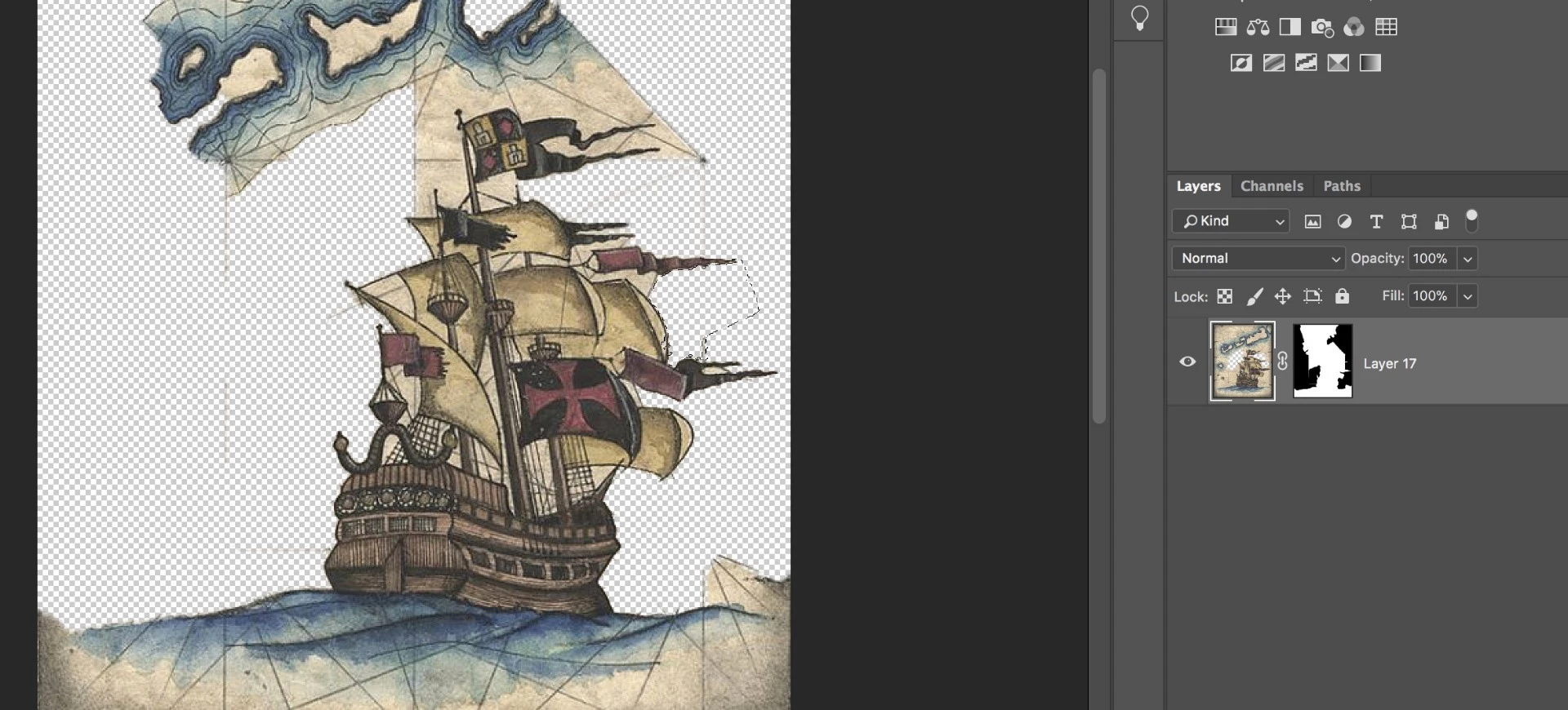Add a Channel Mixer adjustment layer
The height and width of the screenshot is (710, 1568).
point(1354,27)
